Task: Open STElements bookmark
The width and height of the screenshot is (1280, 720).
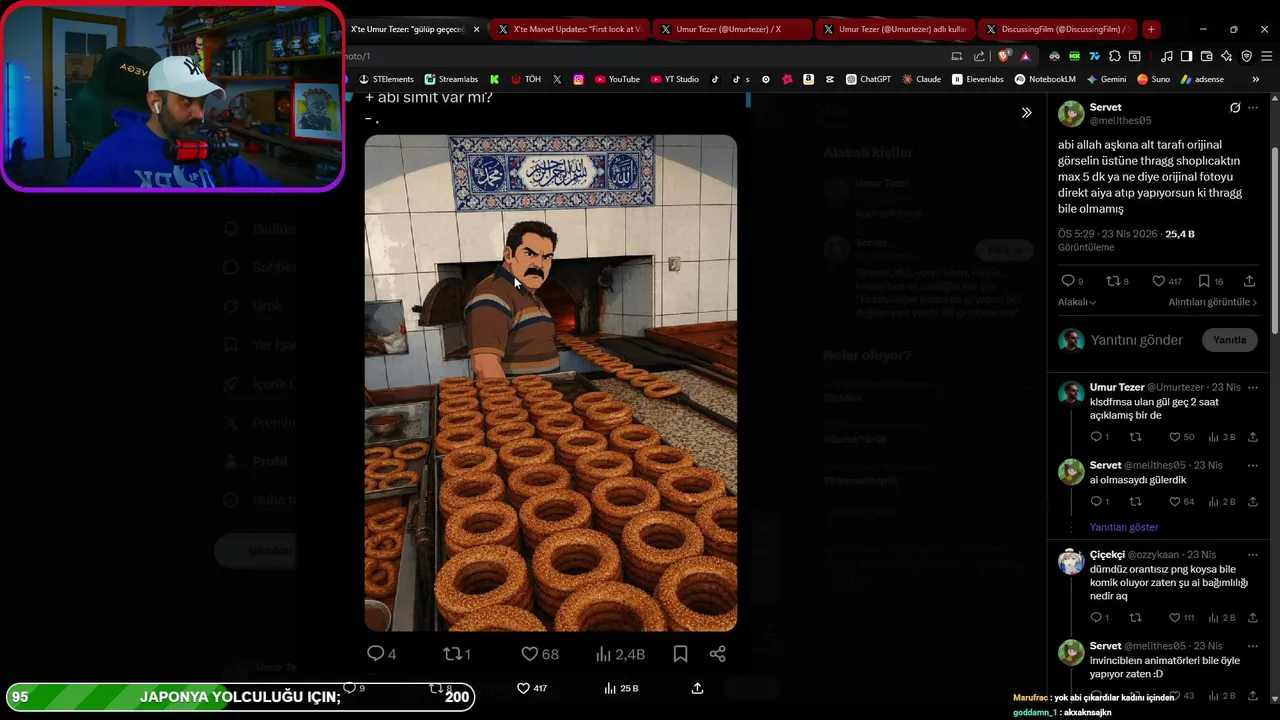Action: click(386, 79)
